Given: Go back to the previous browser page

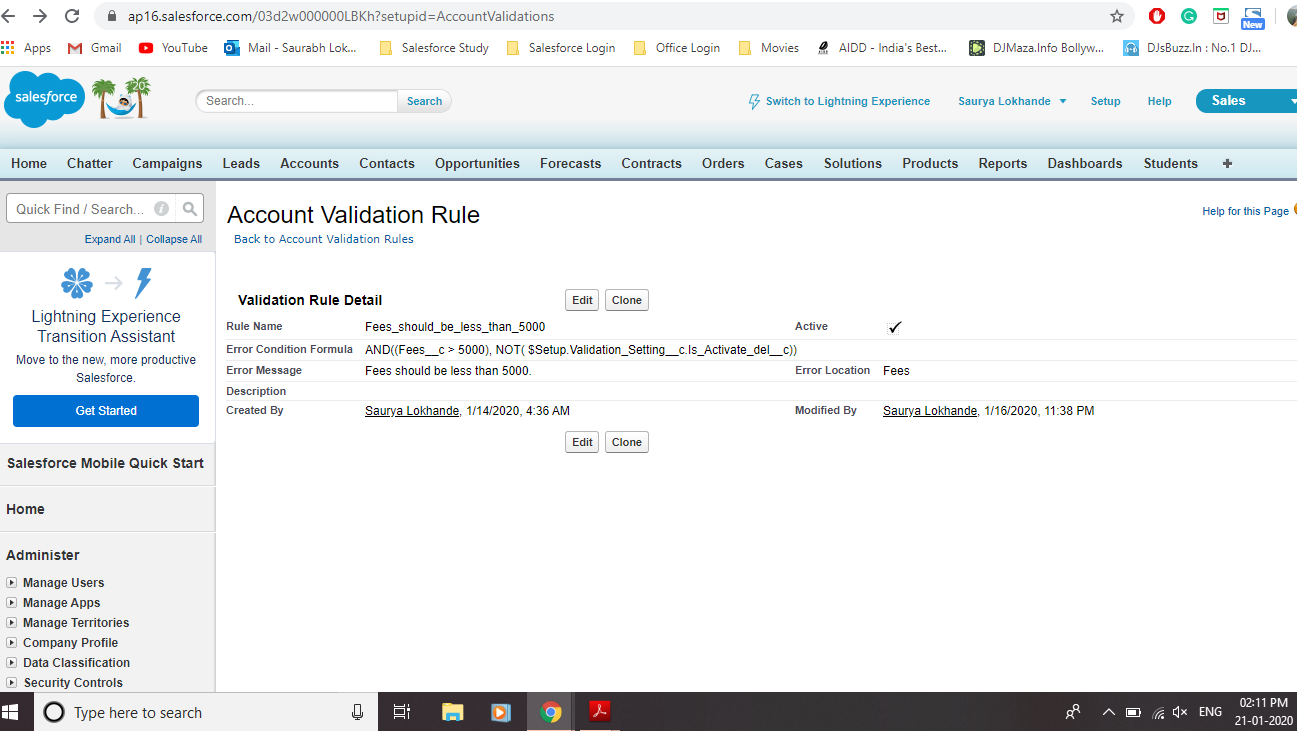Looking at the screenshot, I should click(11, 16).
